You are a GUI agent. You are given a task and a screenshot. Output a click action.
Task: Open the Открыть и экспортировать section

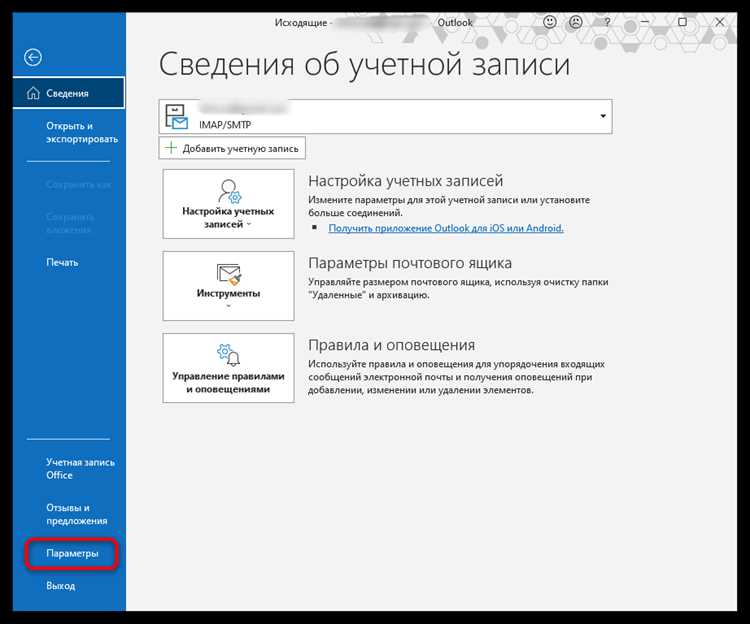(x=82, y=132)
